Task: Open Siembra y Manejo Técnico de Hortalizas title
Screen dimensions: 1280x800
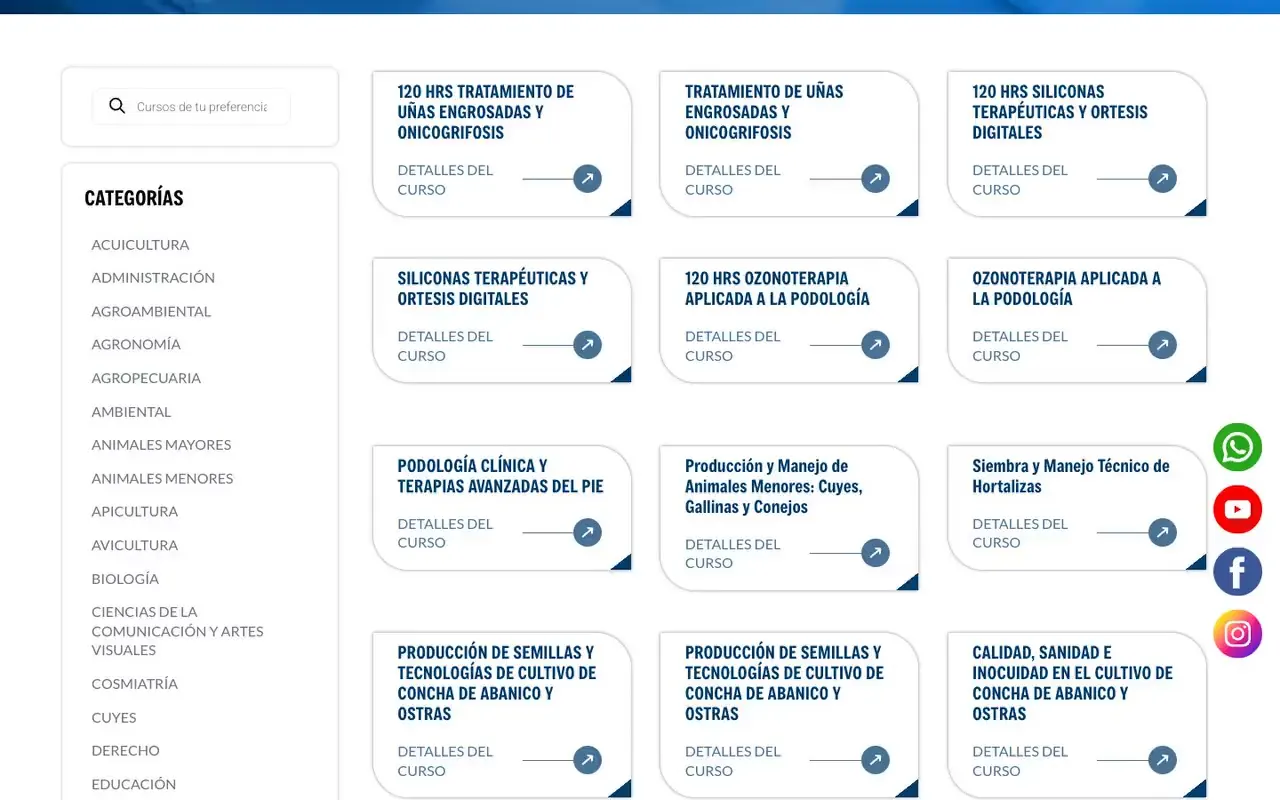Action: [x=1071, y=476]
